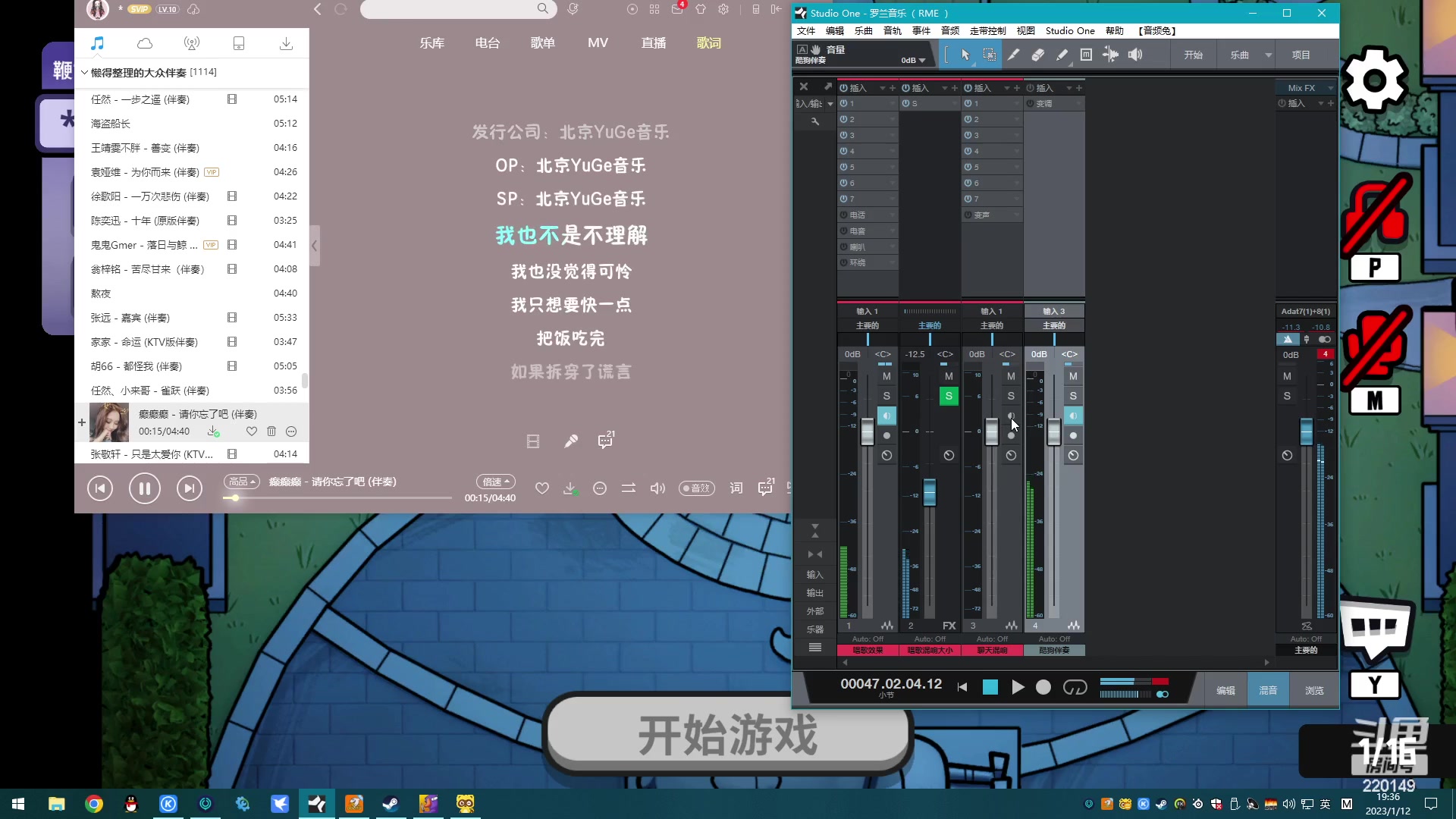Open the cloud tab icon in music player
The width and height of the screenshot is (1456, 819).
point(144,43)
